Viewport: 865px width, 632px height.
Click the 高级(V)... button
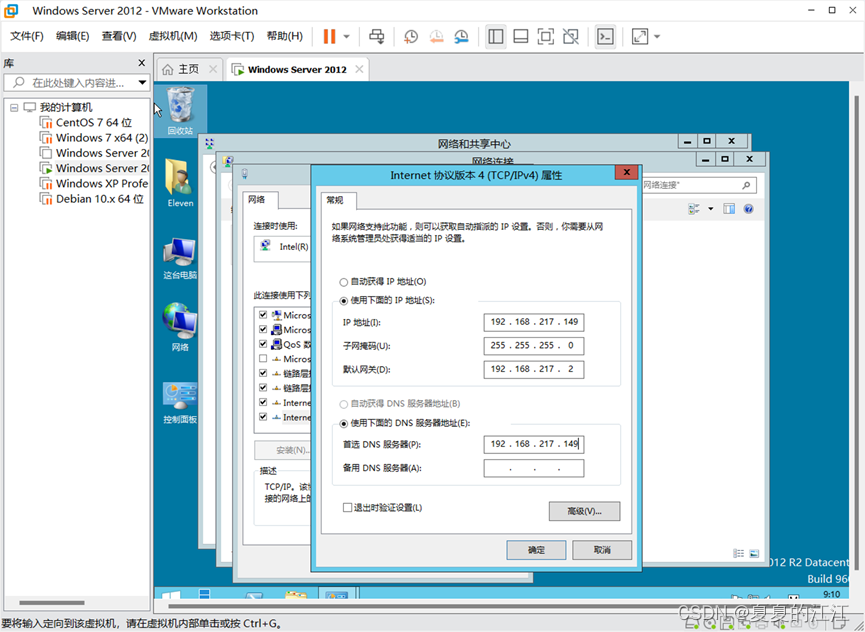pos(584,511)
